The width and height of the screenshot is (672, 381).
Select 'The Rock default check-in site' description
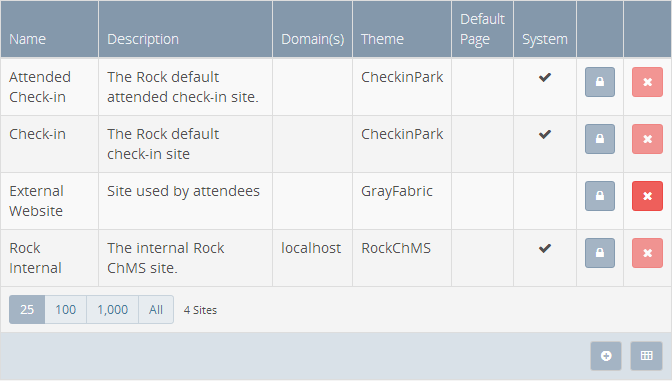click(163, 144)
